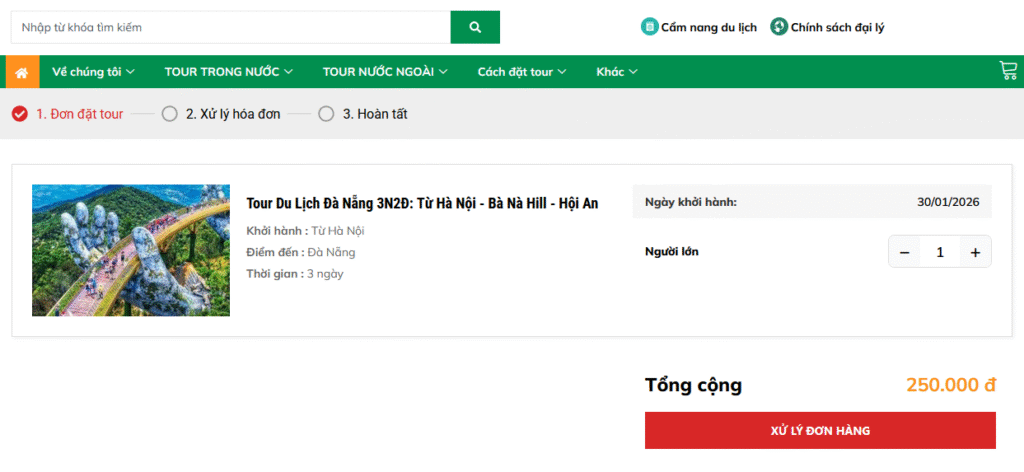This screenshot has height=472, width=1024.
Task: Click the orange home icon
Action: (x=22, y=71)
